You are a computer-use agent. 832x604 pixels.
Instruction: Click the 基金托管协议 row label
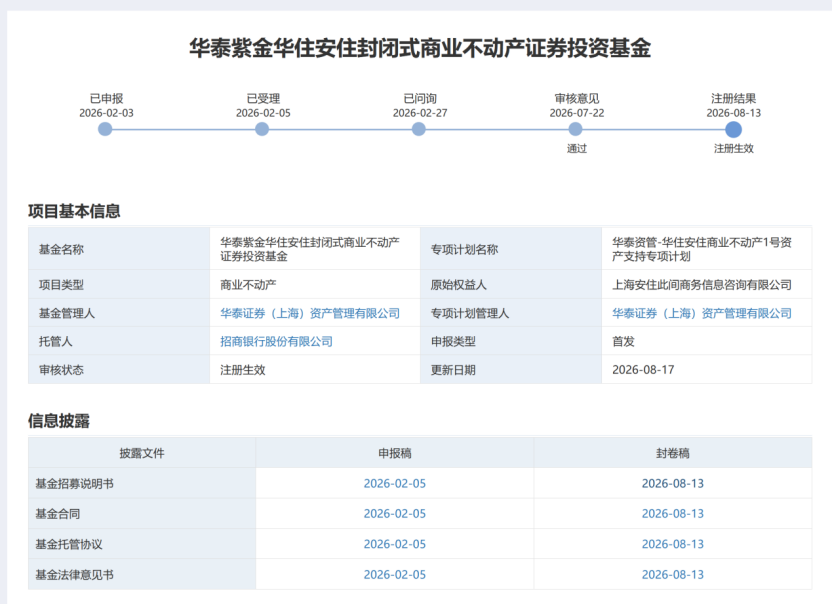[x=69, y=544]
